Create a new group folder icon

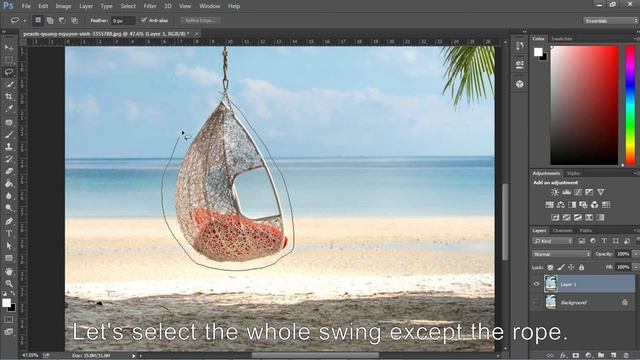[601, 356]
